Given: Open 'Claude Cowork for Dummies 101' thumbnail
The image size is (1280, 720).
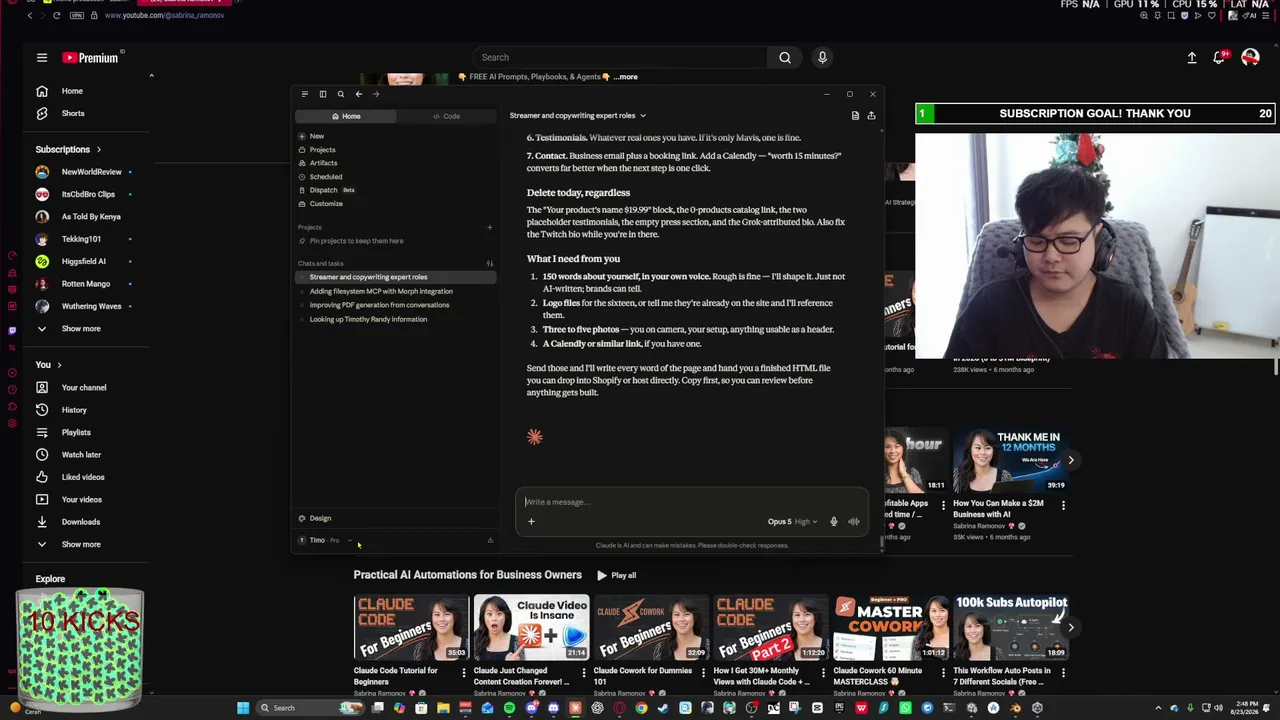Looking at the screenshot, I should [x=651, y=627].
